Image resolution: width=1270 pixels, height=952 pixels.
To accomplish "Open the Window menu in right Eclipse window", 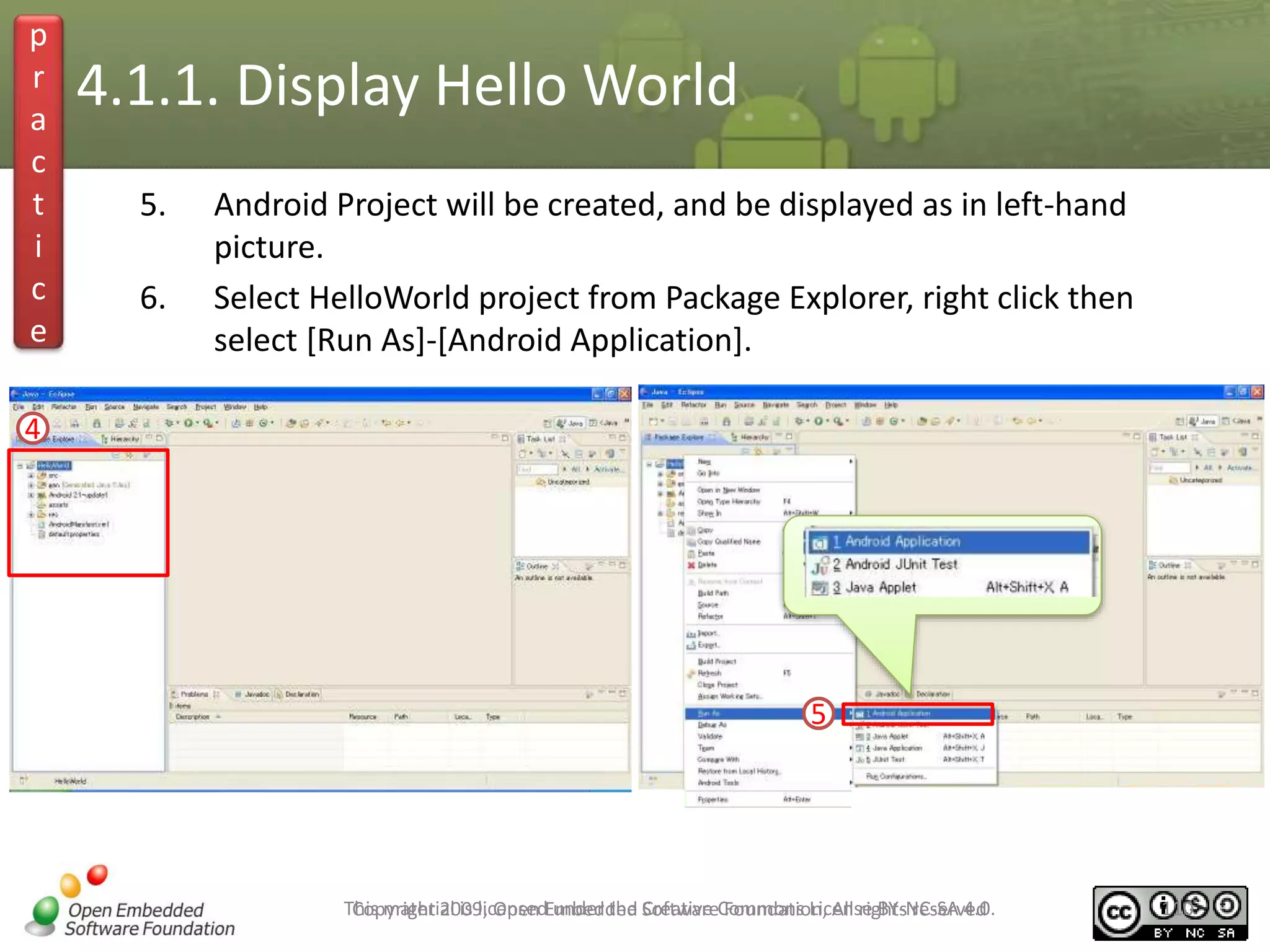I will tap(865, 405).
